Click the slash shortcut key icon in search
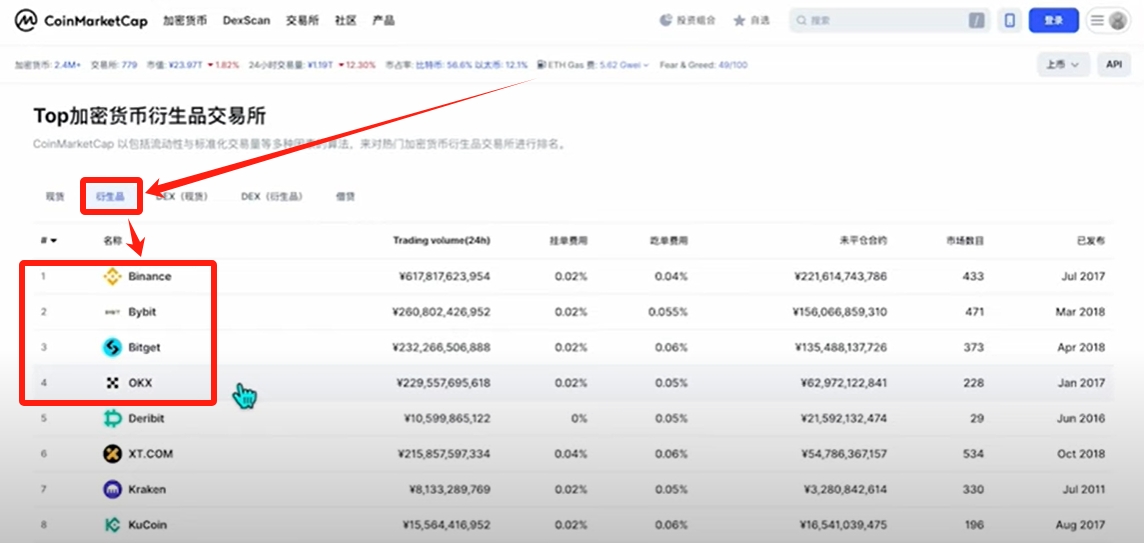Image resolution: width=1144 pixels, height=543 pixels. pos(976,20)
